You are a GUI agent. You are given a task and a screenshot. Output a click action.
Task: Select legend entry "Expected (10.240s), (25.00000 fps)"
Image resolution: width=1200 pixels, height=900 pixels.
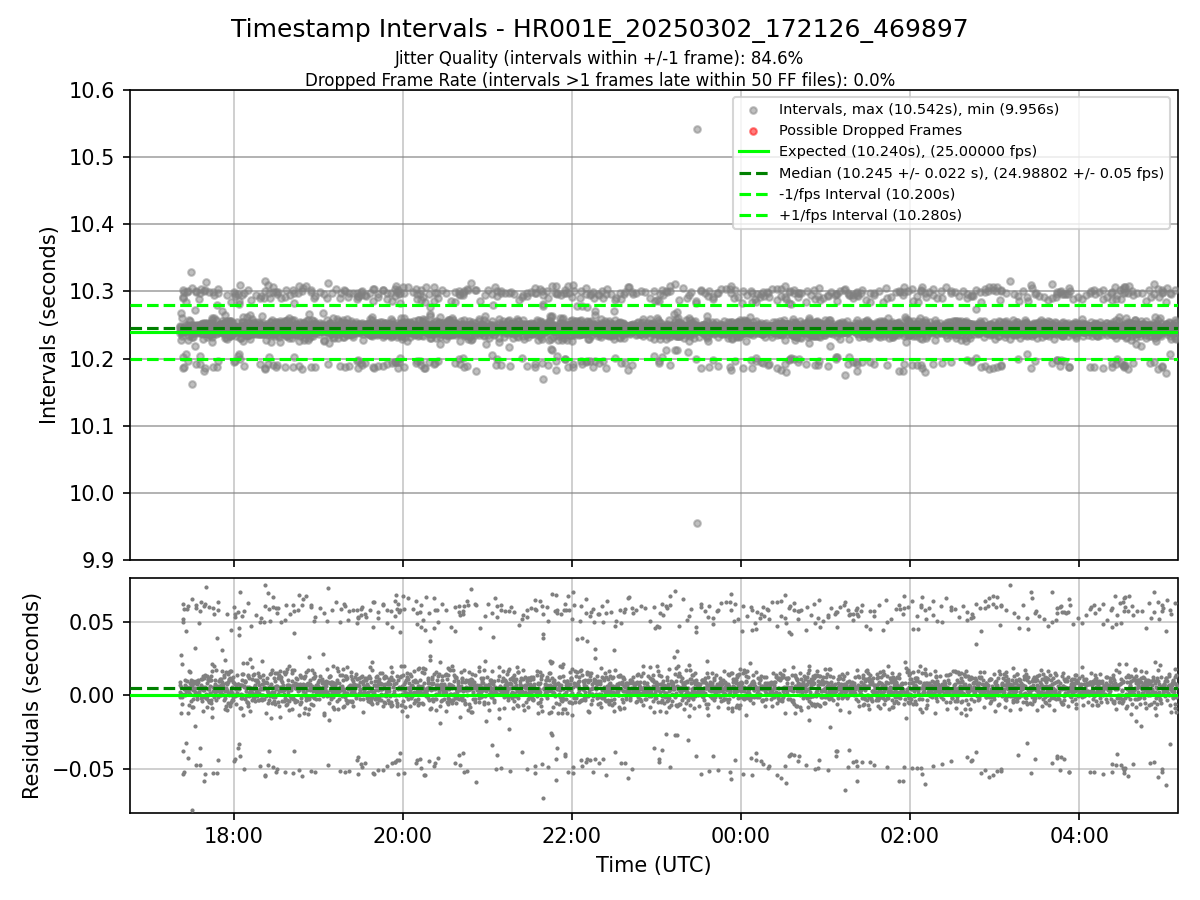(908, 151)
